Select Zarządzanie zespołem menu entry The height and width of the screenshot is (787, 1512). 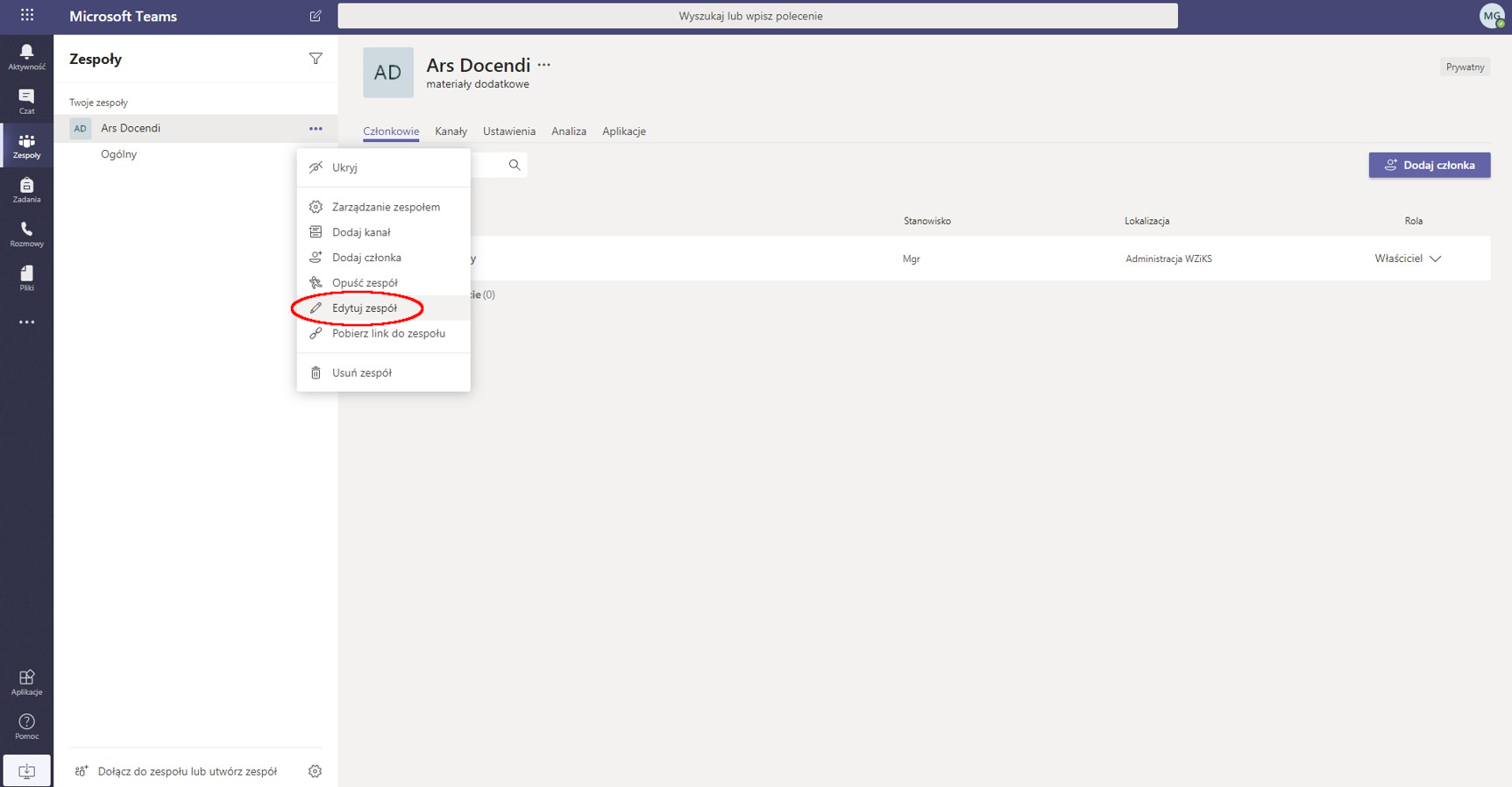point(384,207)
